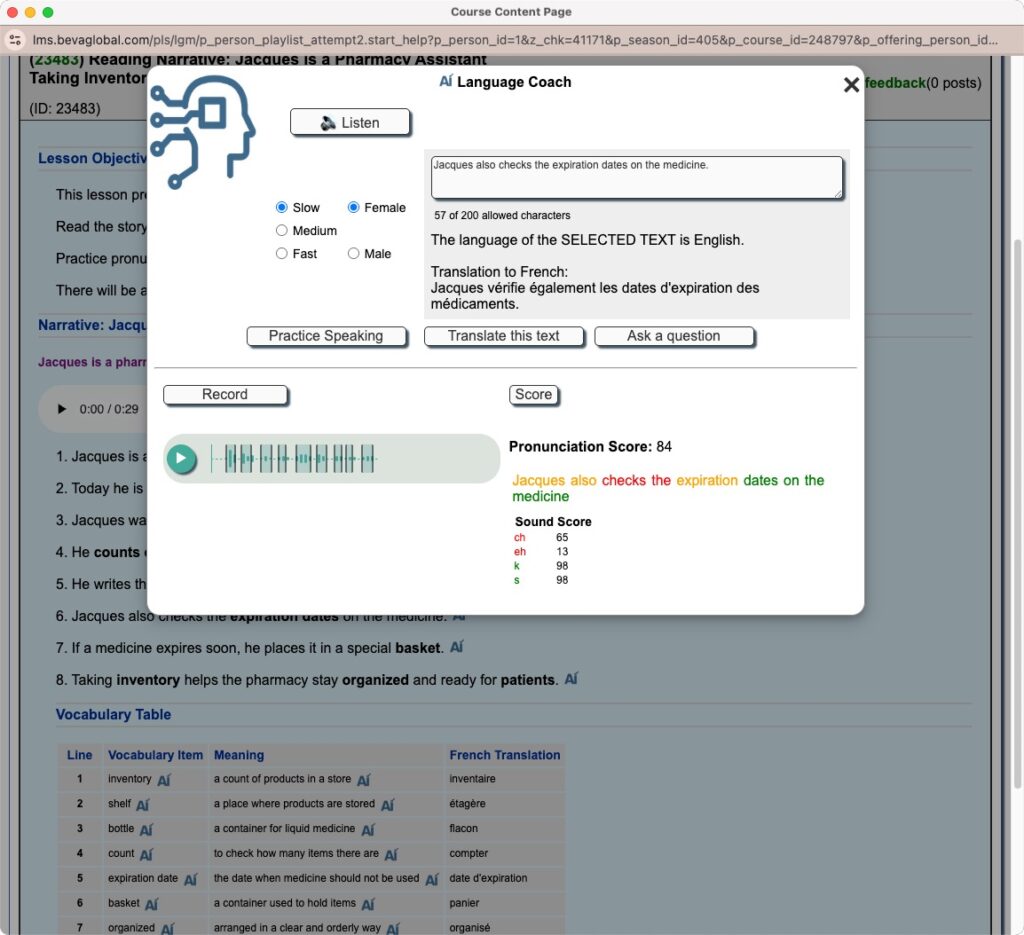1024x935 pixels.
Task: Click AI icon next to bottle
Action: pos(146,829)
